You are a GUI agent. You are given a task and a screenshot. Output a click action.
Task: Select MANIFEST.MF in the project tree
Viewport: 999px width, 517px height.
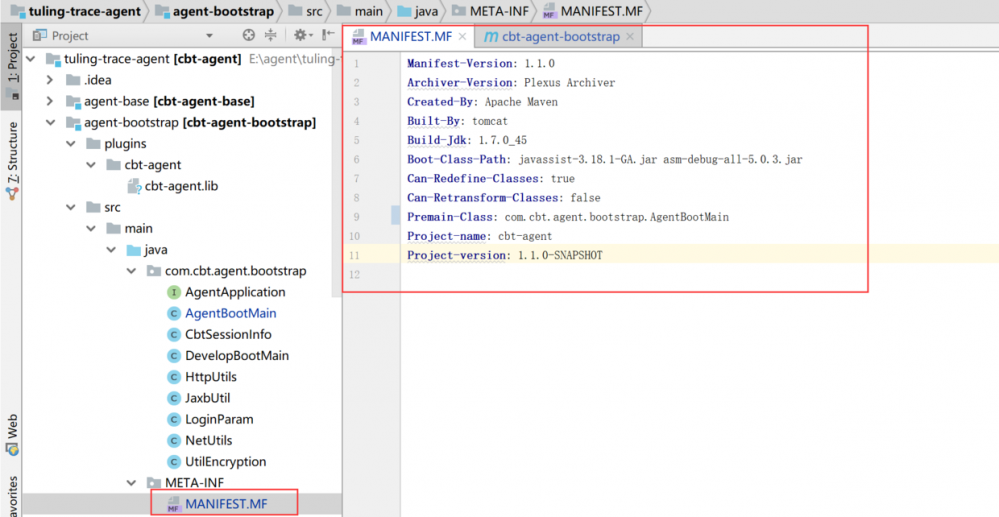point(226,504)
